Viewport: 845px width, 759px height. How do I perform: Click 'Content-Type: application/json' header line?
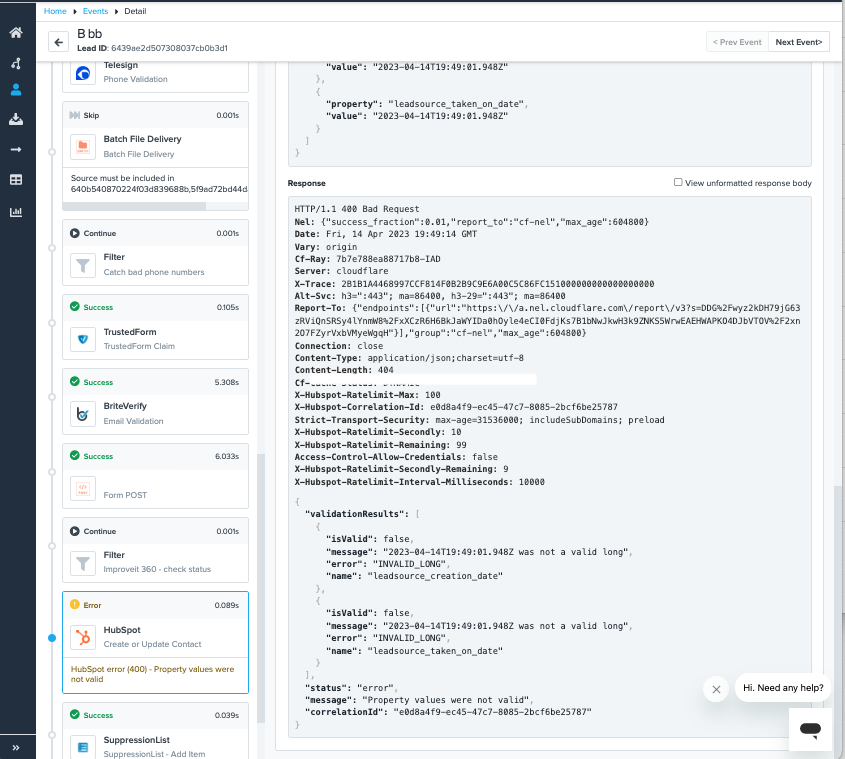click(x=409, y=358)
